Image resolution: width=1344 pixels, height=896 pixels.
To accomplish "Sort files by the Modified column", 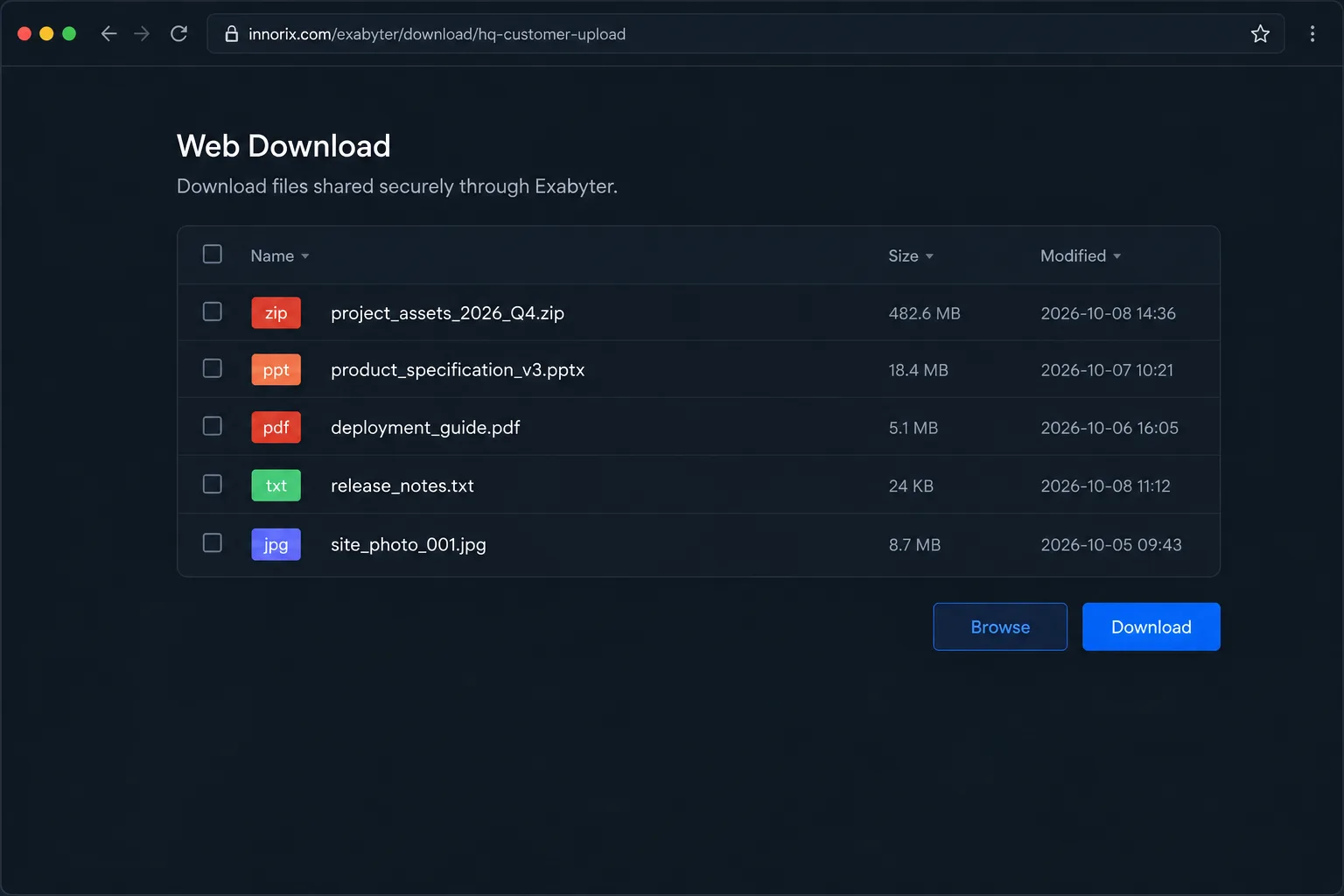I will click(1081, 255).
